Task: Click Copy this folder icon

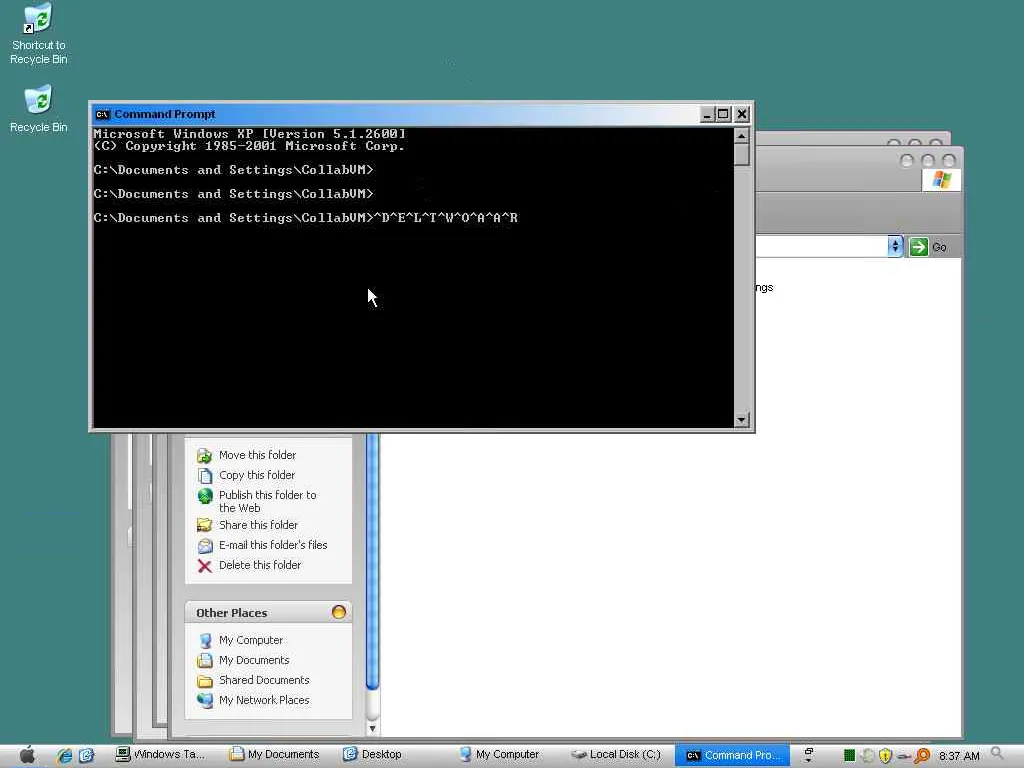Action: point(204,475)
